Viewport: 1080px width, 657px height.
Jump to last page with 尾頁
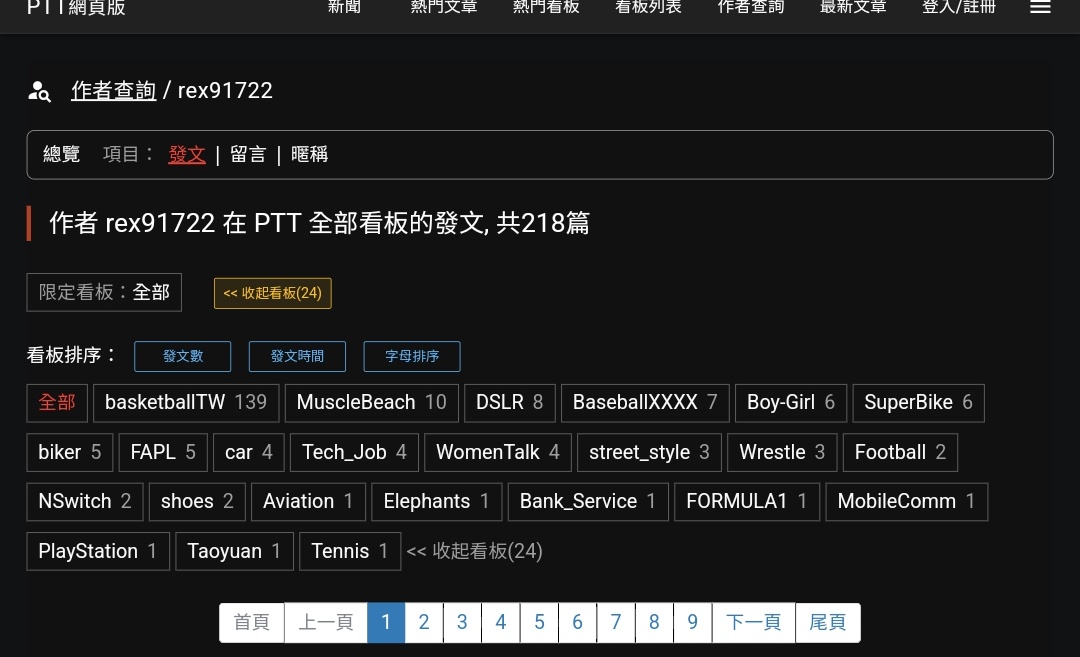827,622
